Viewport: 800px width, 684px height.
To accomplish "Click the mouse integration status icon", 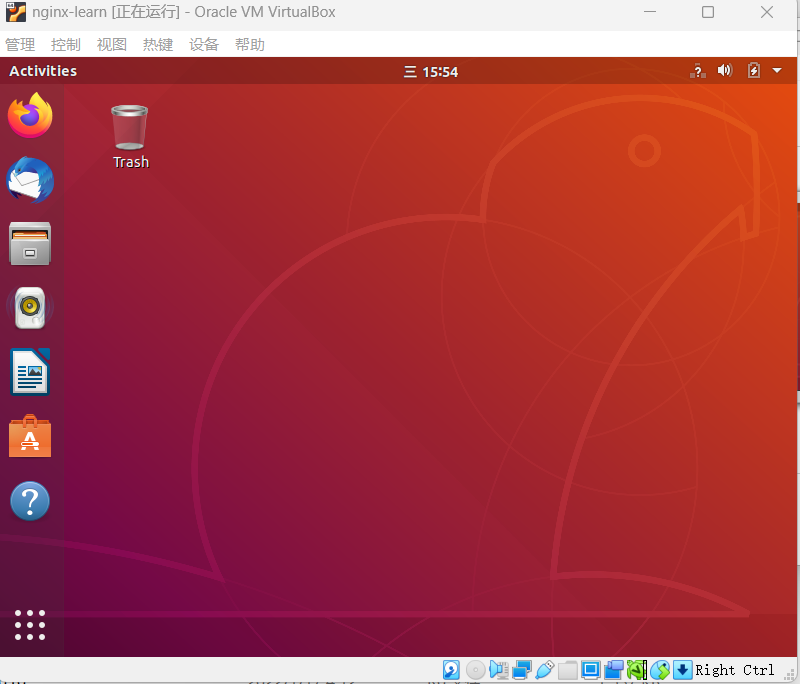I will (660, 670).
